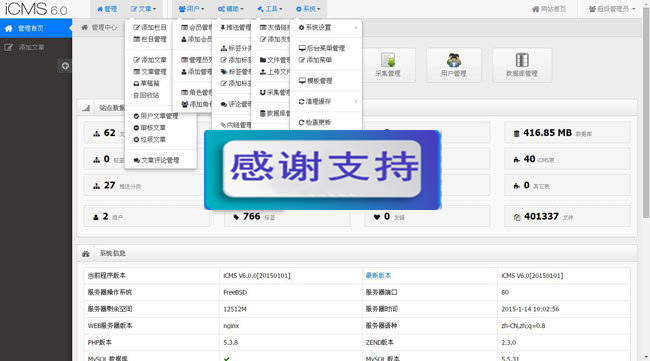Choose 添加菜单 in the 系统 menu
This screenshot has height=361, width=650.
315,60
